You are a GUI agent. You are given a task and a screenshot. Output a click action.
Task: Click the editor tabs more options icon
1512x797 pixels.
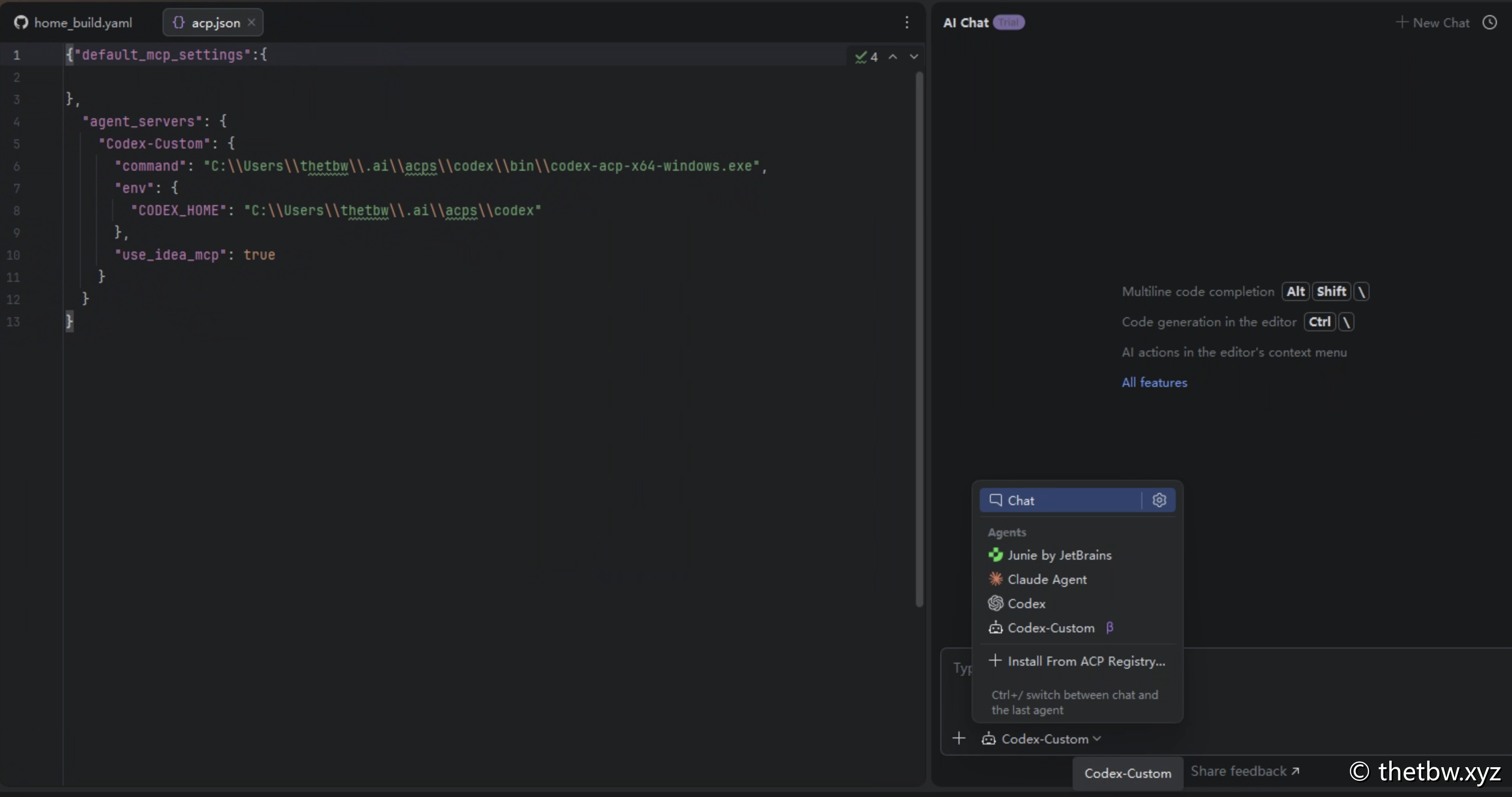coord(907,22)
